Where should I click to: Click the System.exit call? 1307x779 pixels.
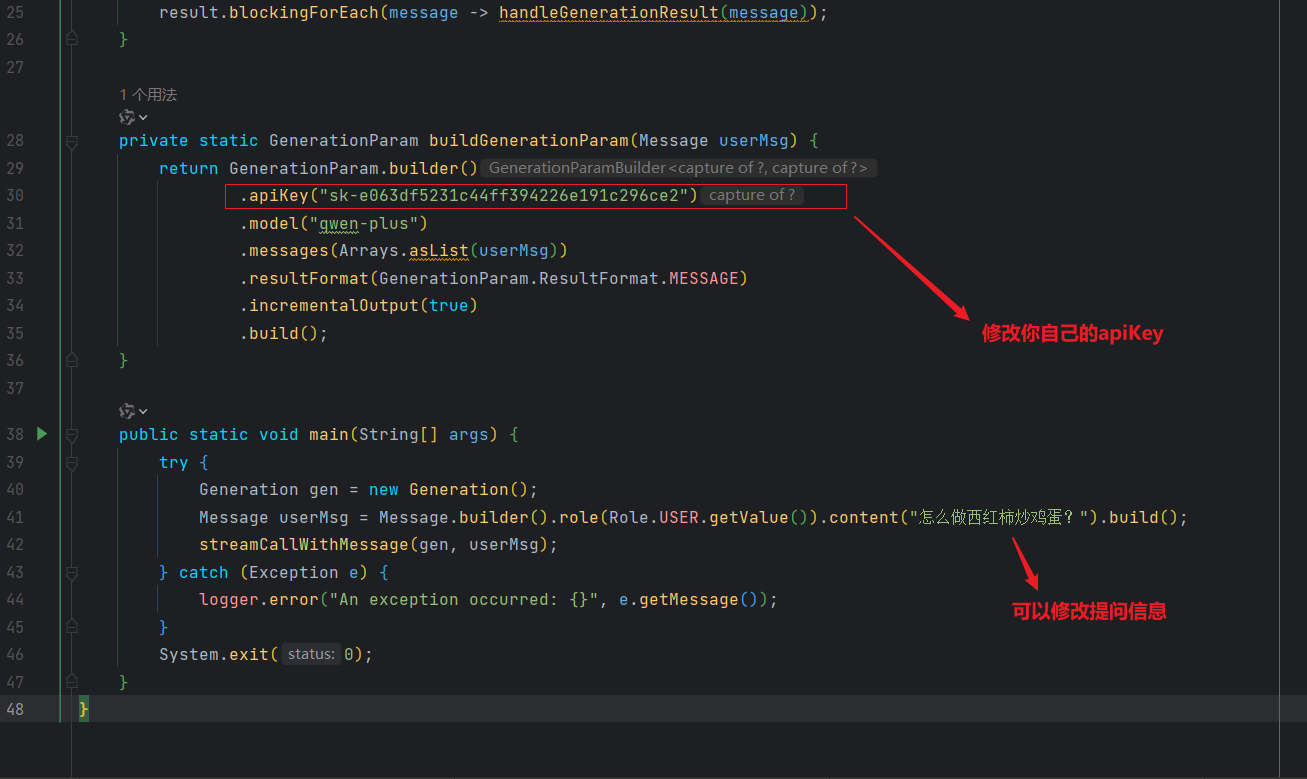coord(214,654)
